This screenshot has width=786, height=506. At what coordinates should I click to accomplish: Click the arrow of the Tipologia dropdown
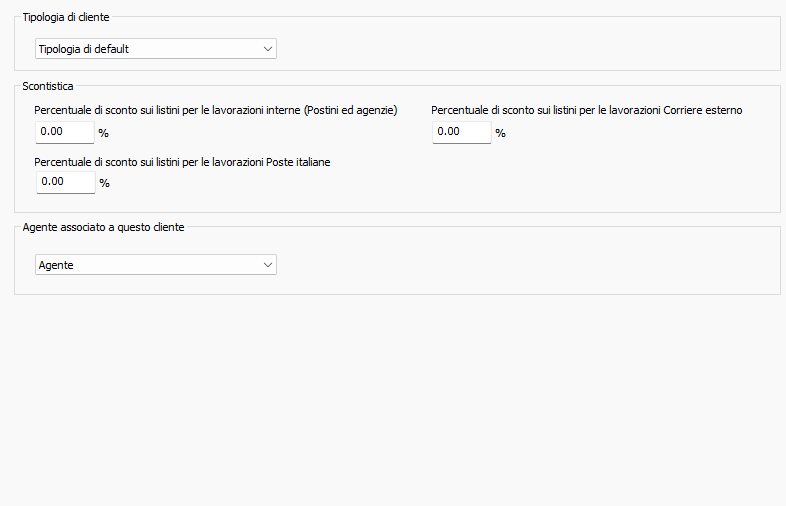click(x=267, y=48)
